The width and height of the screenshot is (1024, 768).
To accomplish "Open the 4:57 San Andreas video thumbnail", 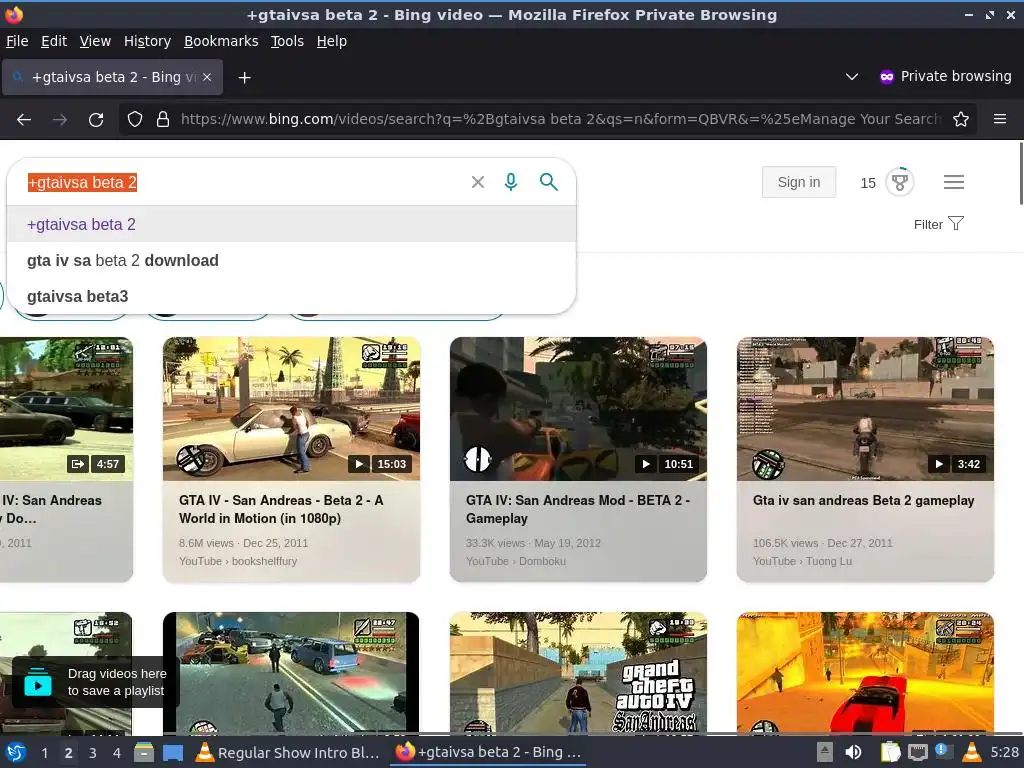I will [x=66, y=409].
